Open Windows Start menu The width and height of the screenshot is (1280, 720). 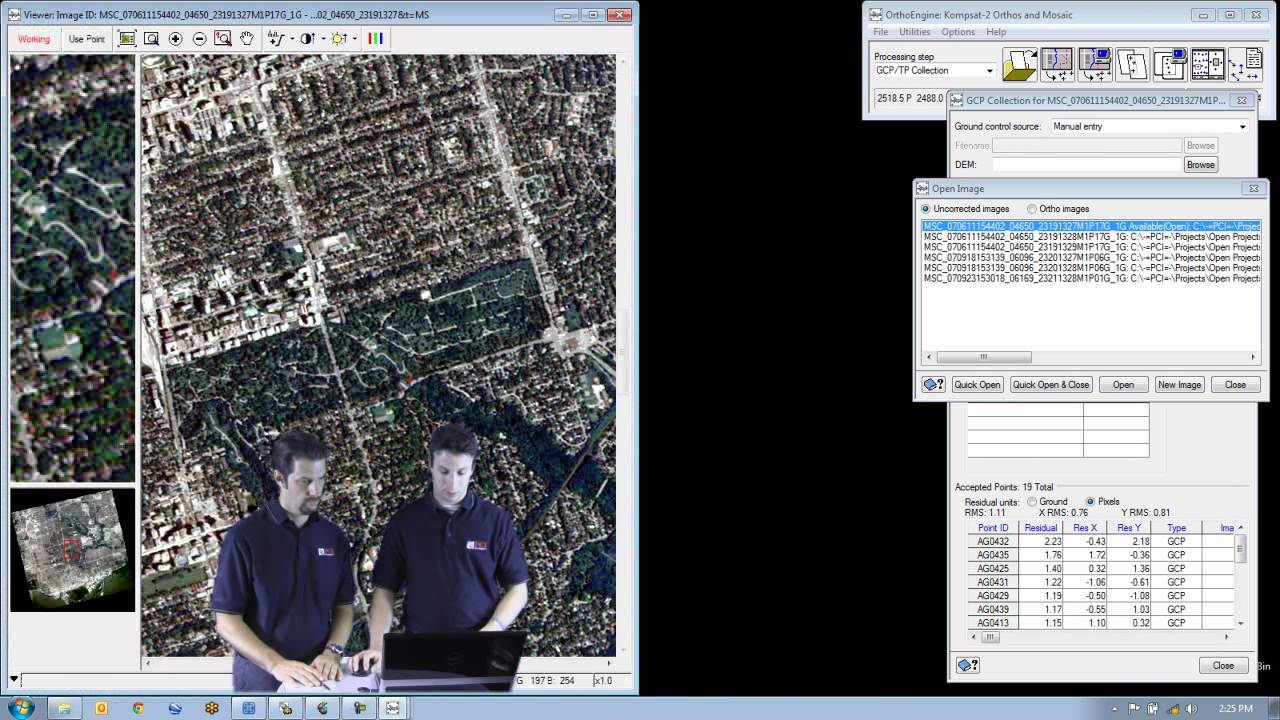(x=19, y=708)
